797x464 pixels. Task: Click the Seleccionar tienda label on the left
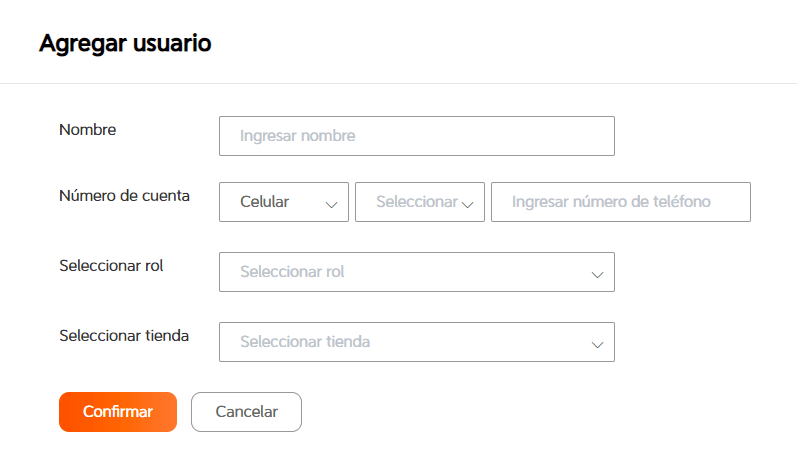(124, 336)
